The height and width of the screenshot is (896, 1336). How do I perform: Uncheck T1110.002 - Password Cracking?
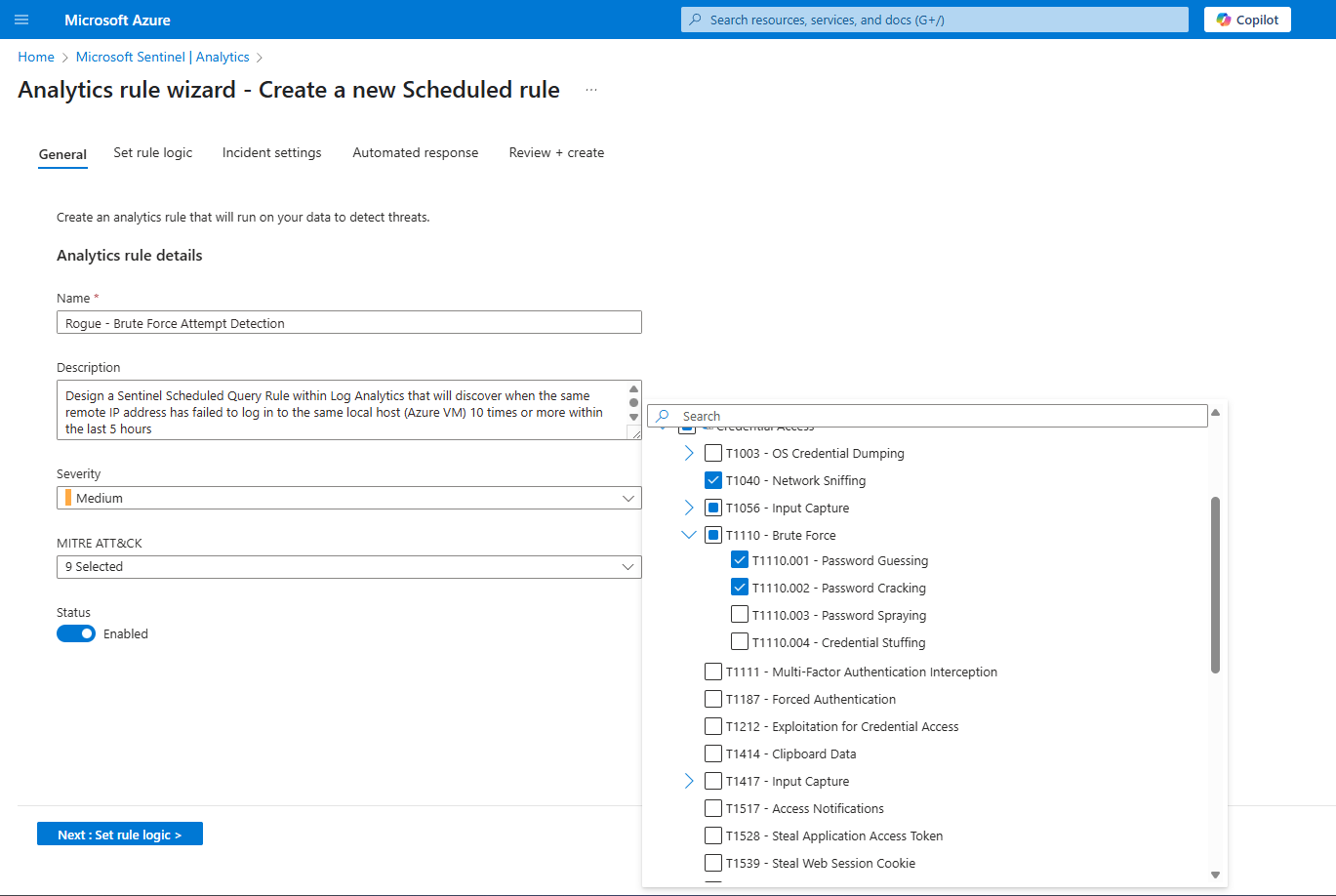740,588
